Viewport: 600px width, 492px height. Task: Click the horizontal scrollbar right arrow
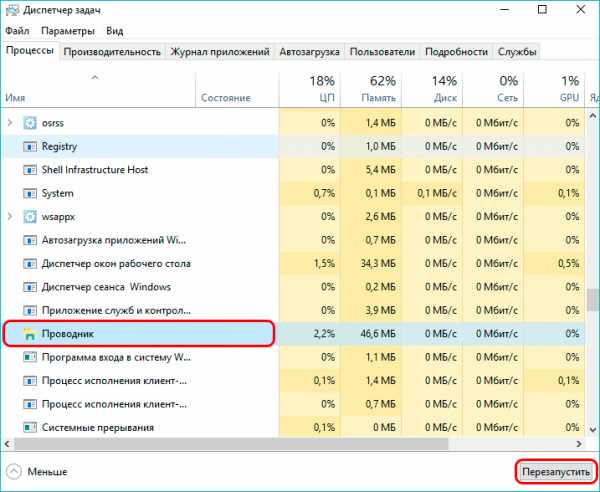point(579,444)
